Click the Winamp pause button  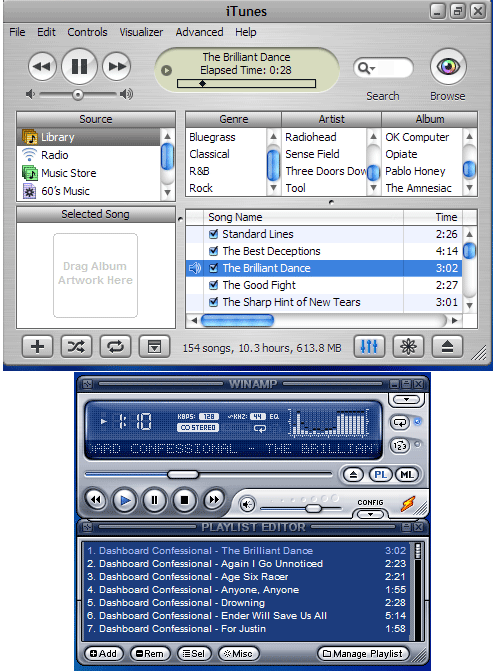pos(155,500)
